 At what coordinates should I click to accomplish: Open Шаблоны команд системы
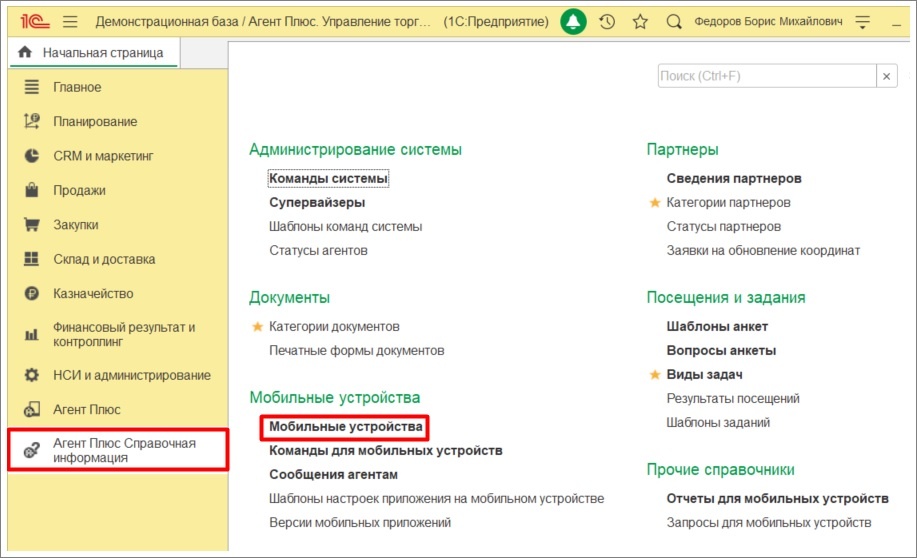[x=346, y=226]
